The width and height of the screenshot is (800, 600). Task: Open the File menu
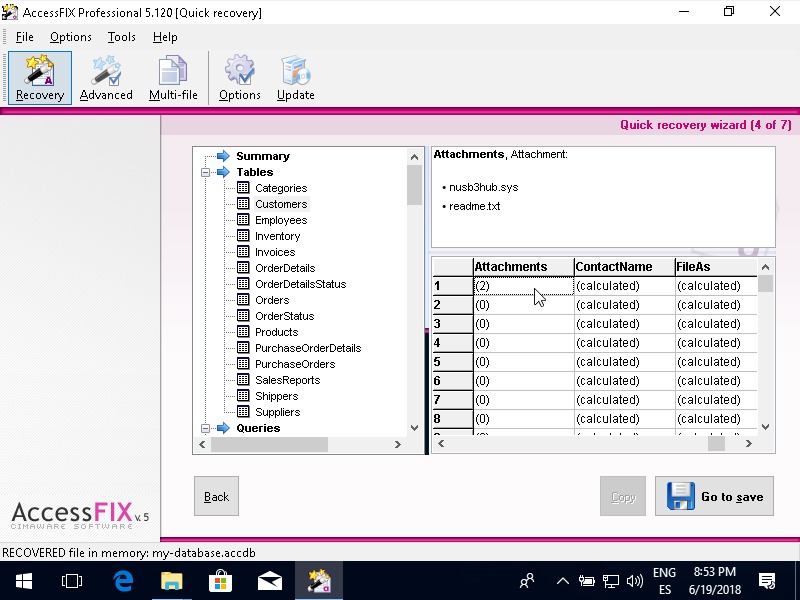pos(24,37)
